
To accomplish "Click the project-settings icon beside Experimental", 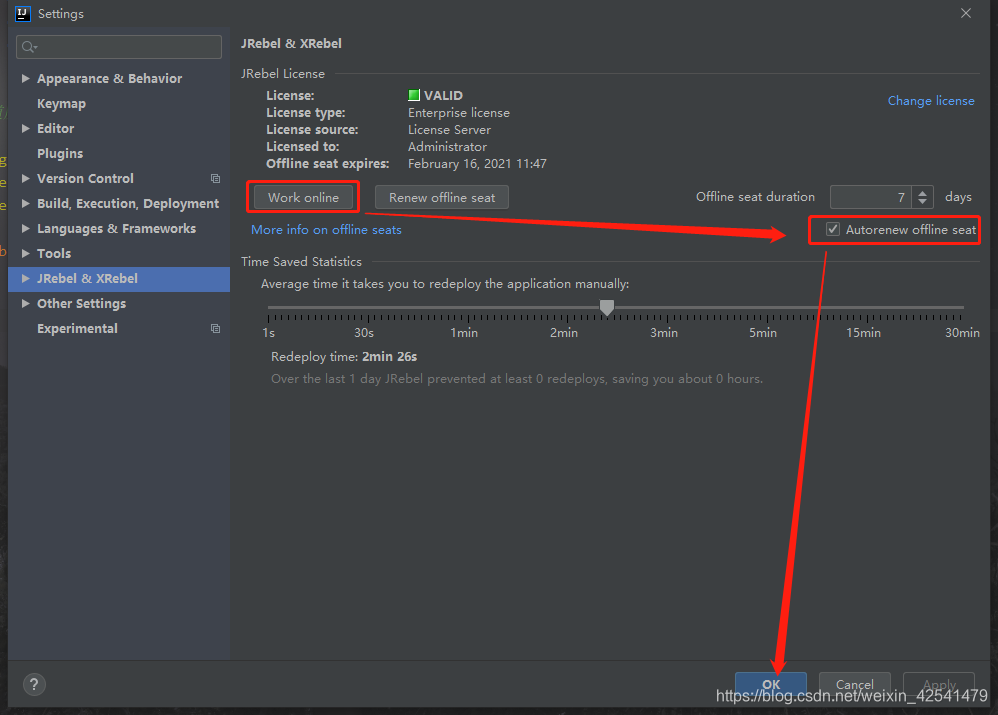I will (215, 328).
